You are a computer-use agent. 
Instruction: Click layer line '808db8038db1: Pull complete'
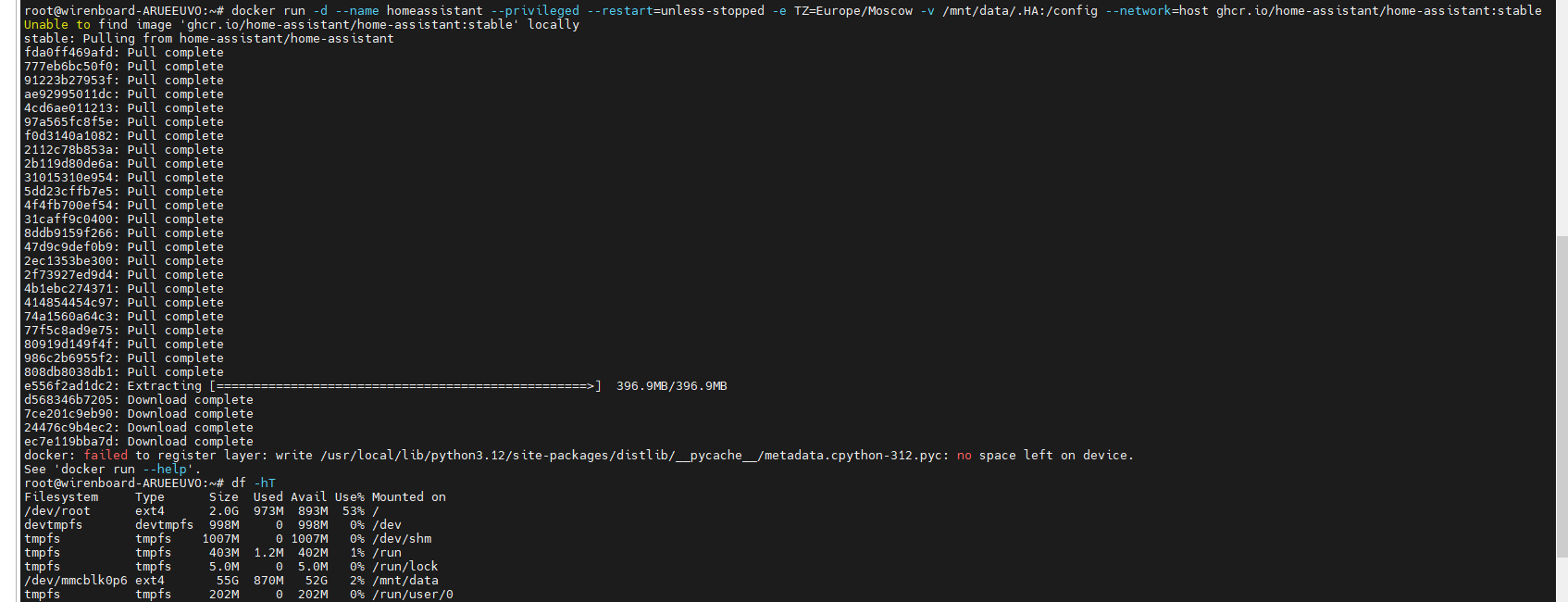coord(124,372)
